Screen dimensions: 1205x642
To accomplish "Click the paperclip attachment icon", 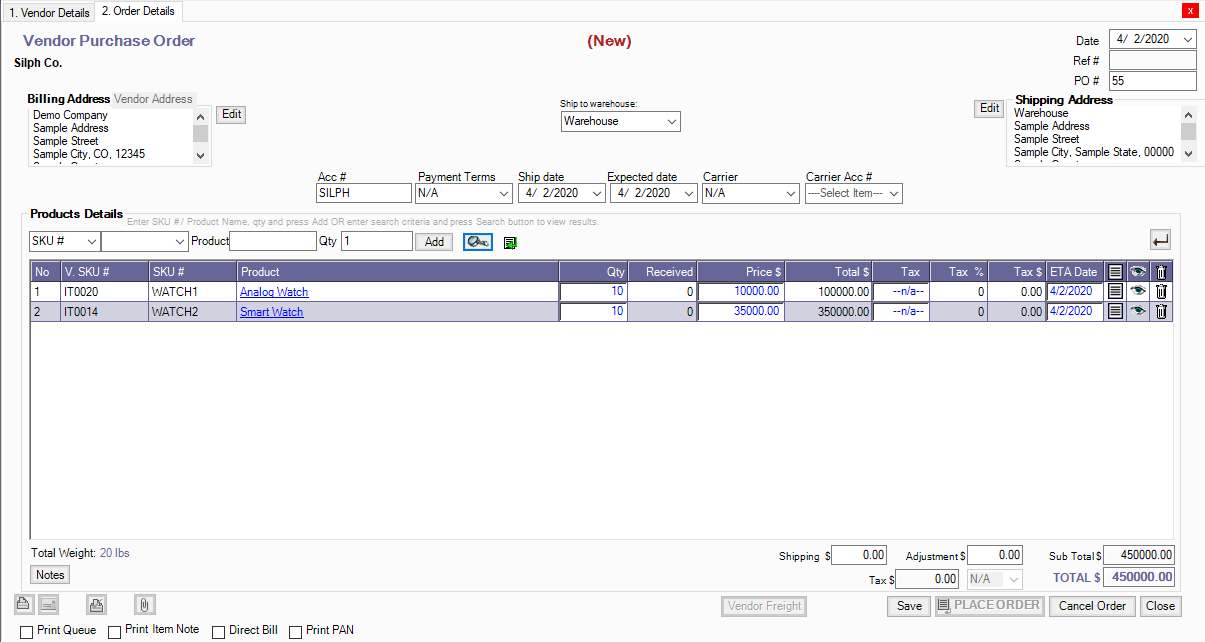I will [x=145, y=604].
